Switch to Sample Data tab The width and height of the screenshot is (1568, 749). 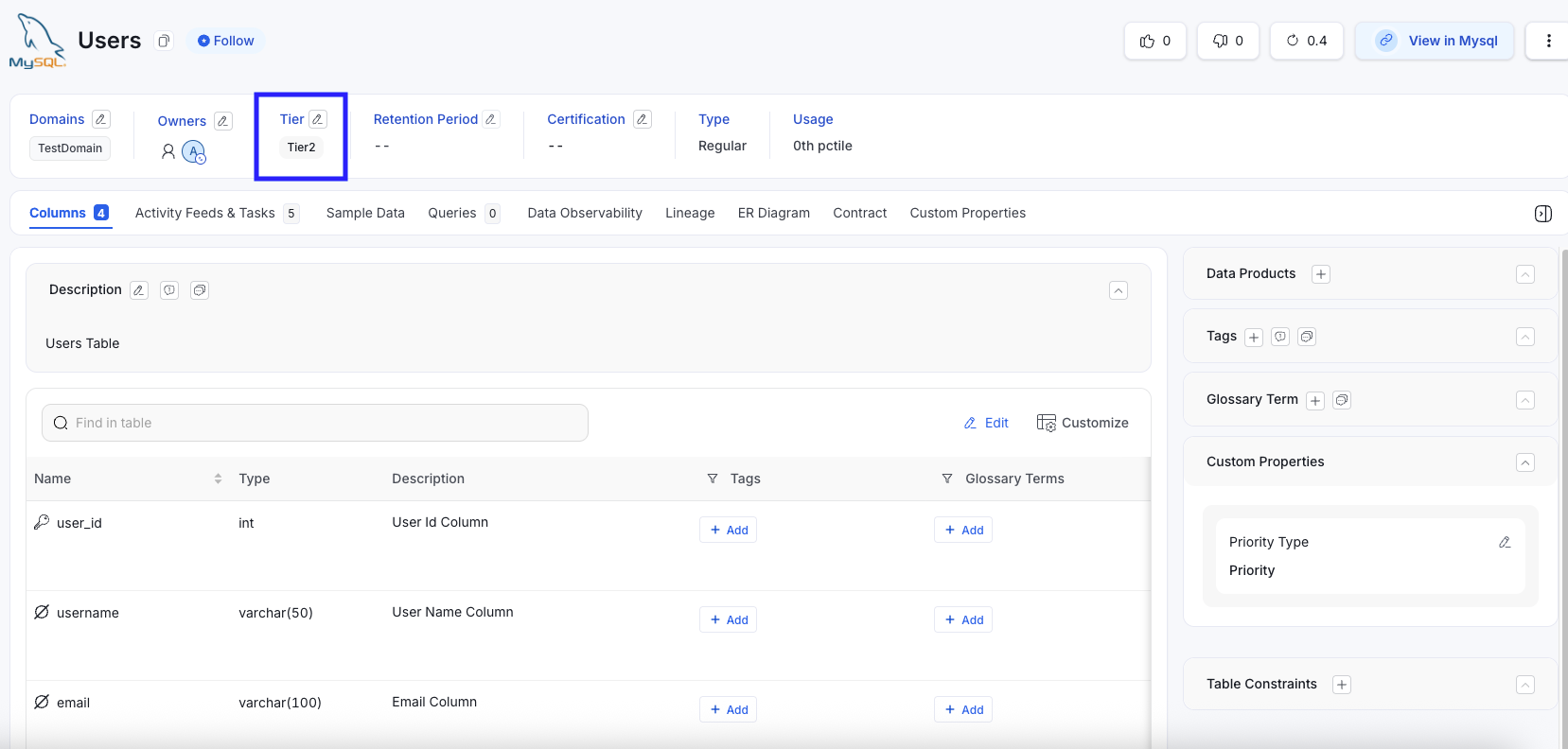(x=365, y=213)
